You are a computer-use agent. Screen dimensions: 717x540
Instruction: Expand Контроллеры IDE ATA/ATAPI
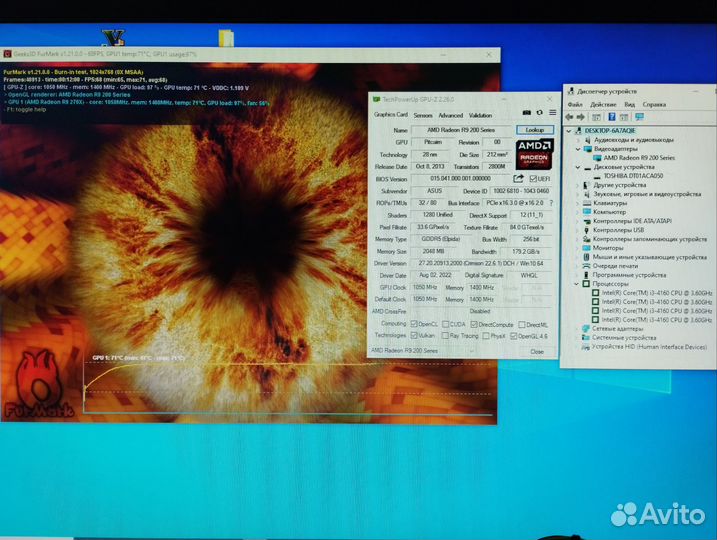[x=578, y=221]
